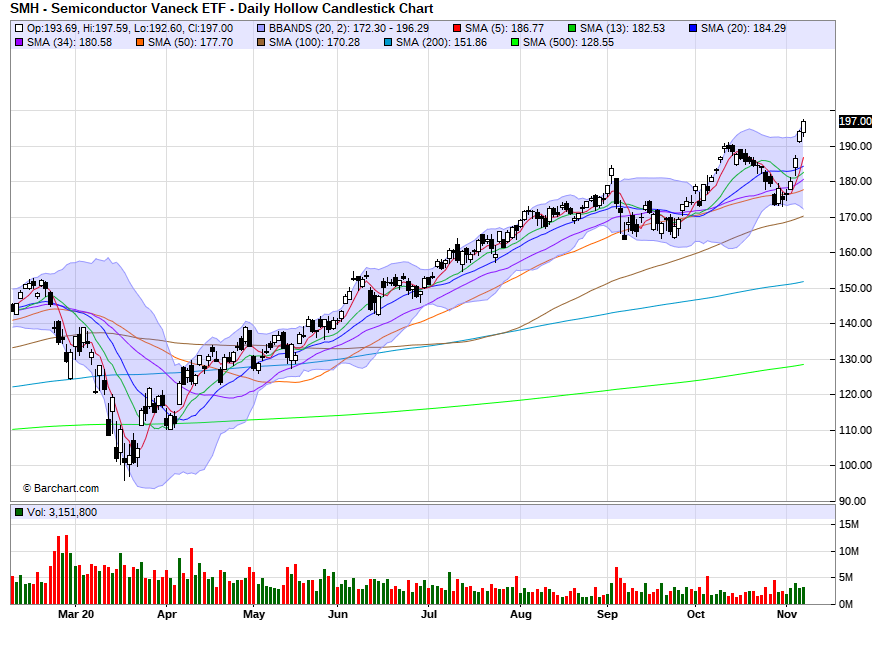Click the Vol: 3,151,800 label
This screenshot has height=645, width=877.
(x=62, y=512)
